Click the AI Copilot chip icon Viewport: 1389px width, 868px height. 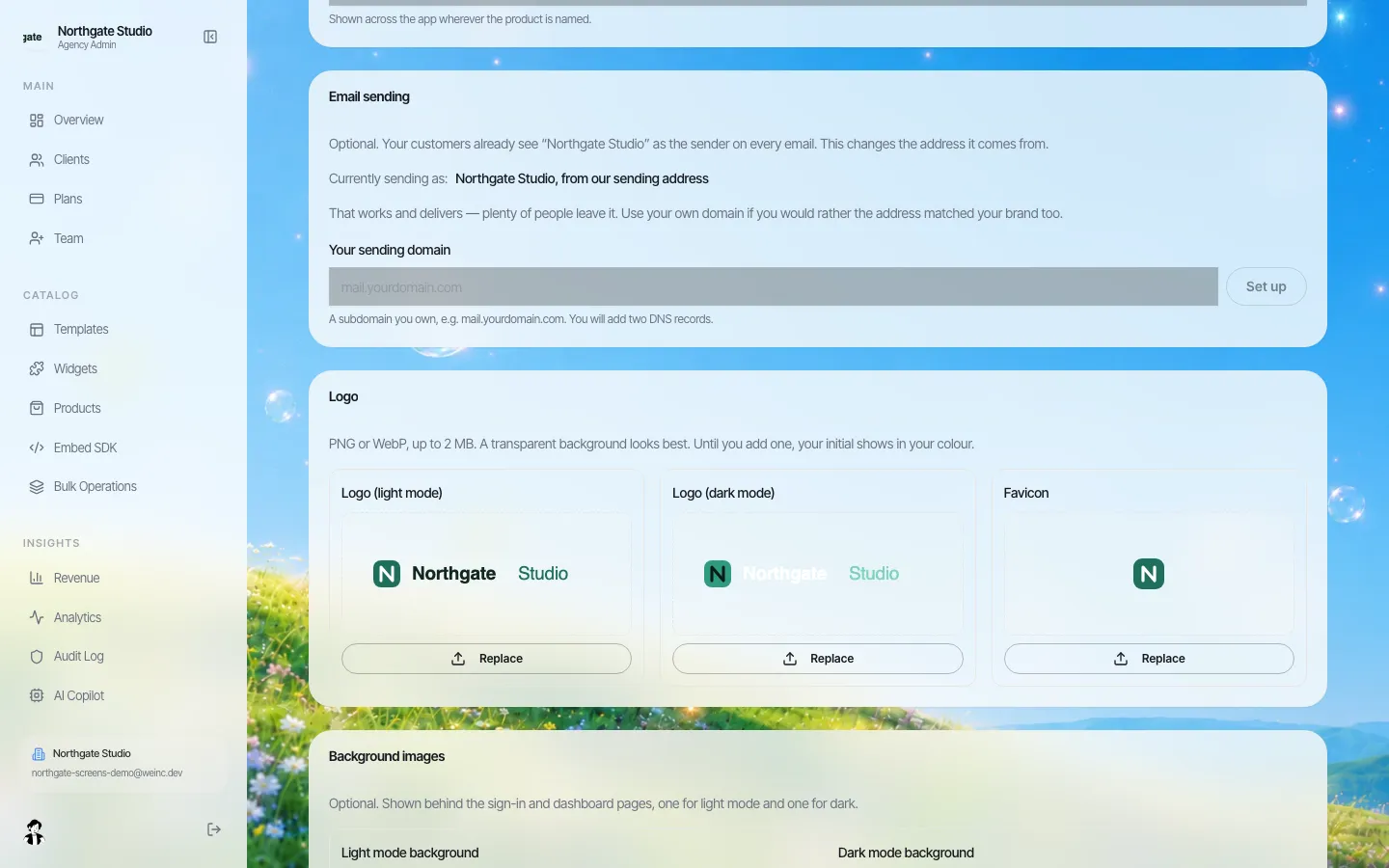(37, 696)
